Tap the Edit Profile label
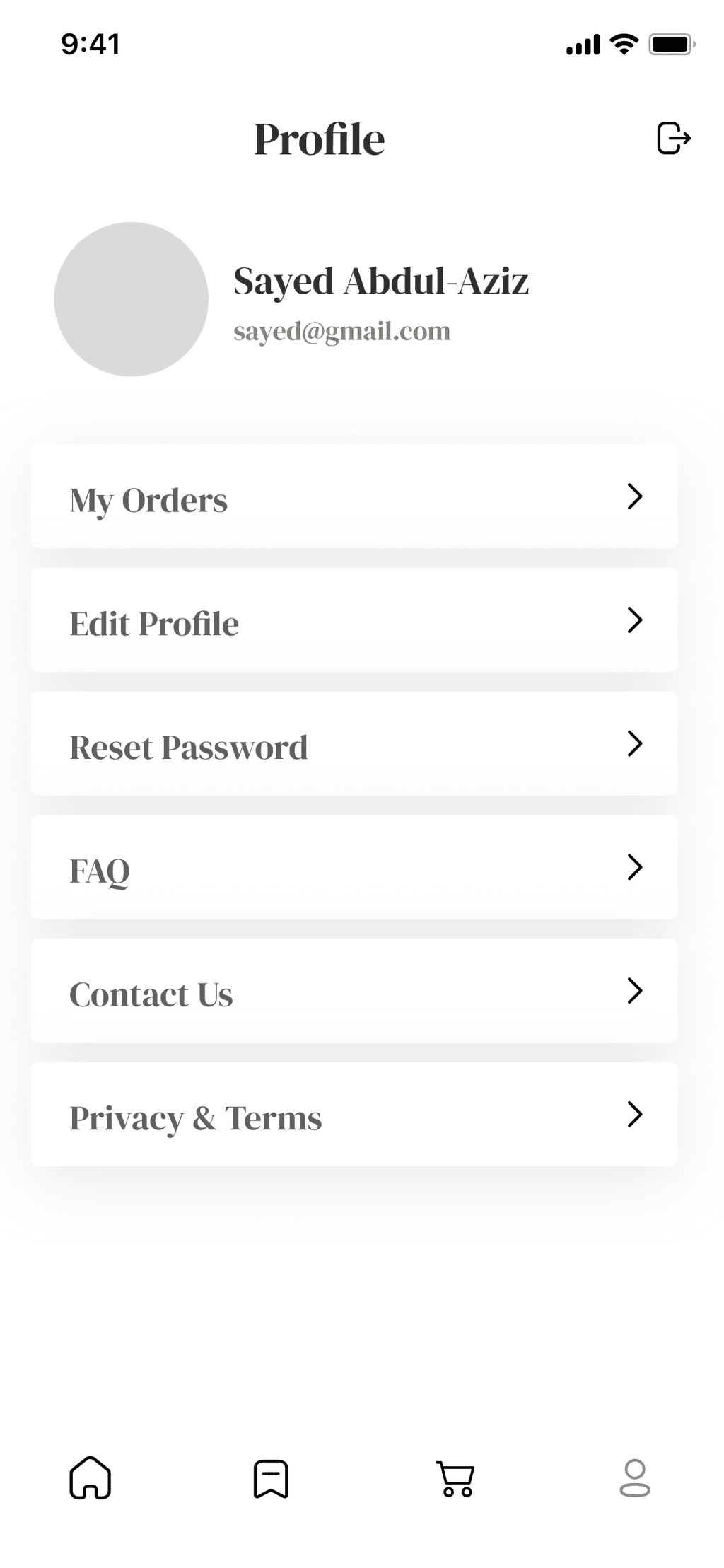724x1568 pixels. [x=154, y=624]
